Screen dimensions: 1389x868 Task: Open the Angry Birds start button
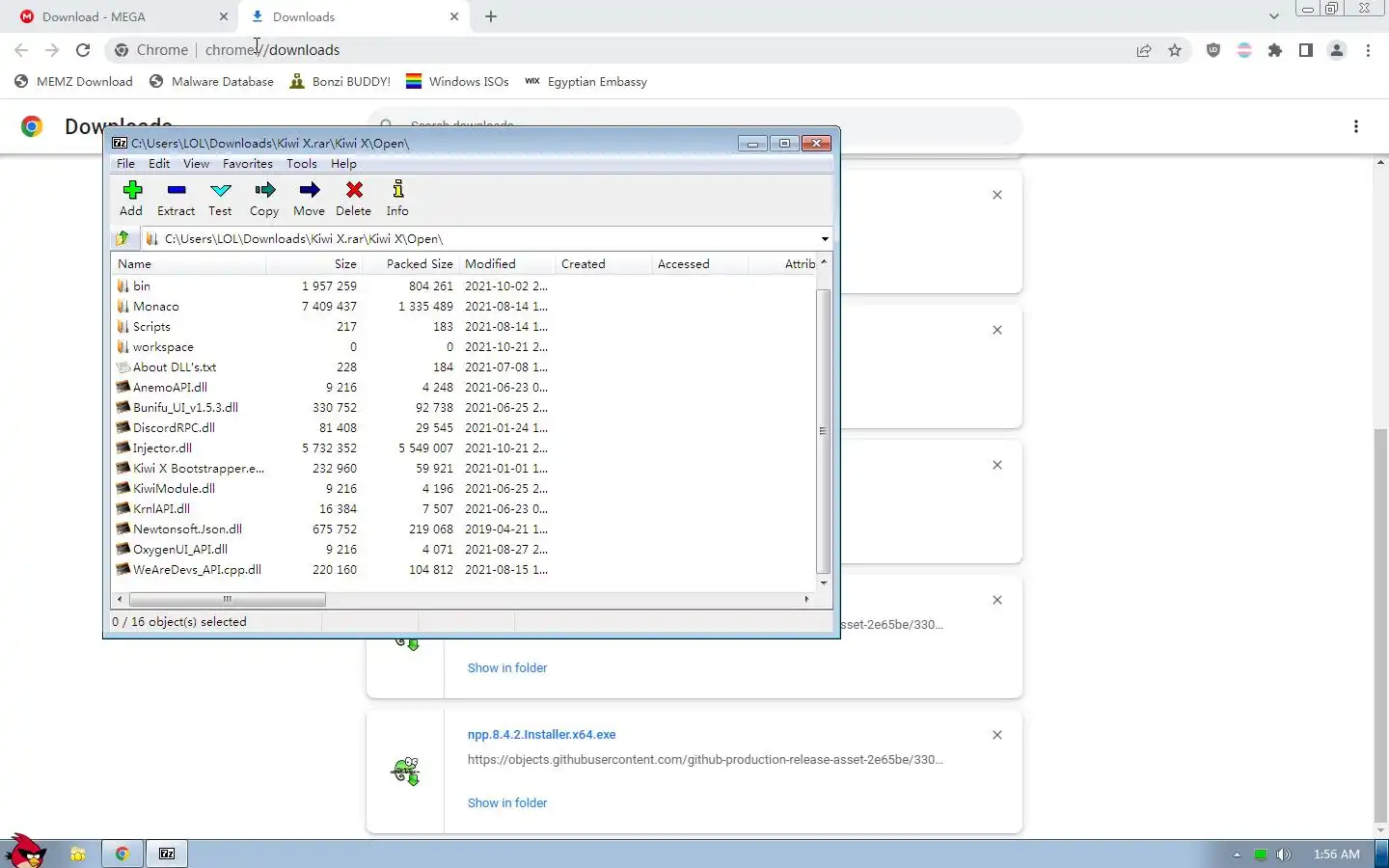(x=26, y=851)
